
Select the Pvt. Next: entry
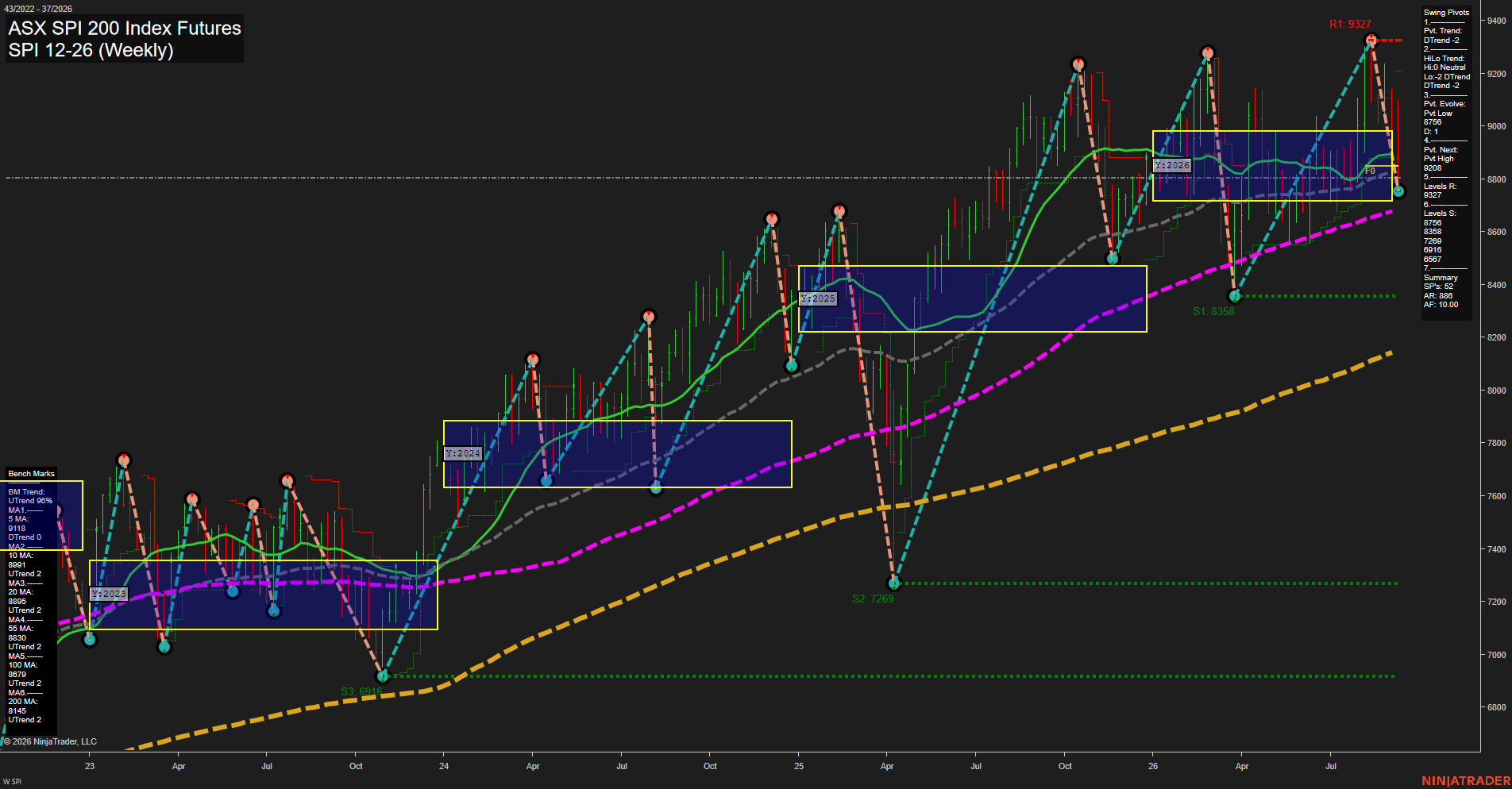point(1441,150)
